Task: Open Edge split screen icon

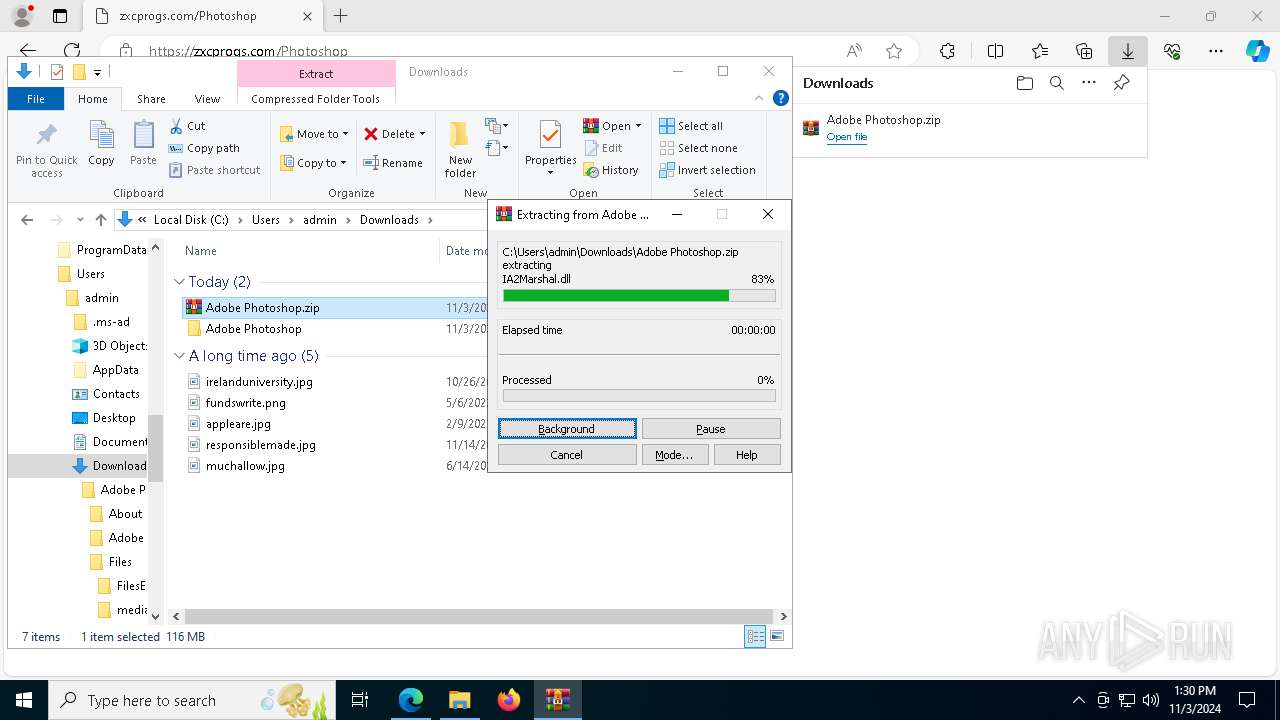Action: pos(995,51)
